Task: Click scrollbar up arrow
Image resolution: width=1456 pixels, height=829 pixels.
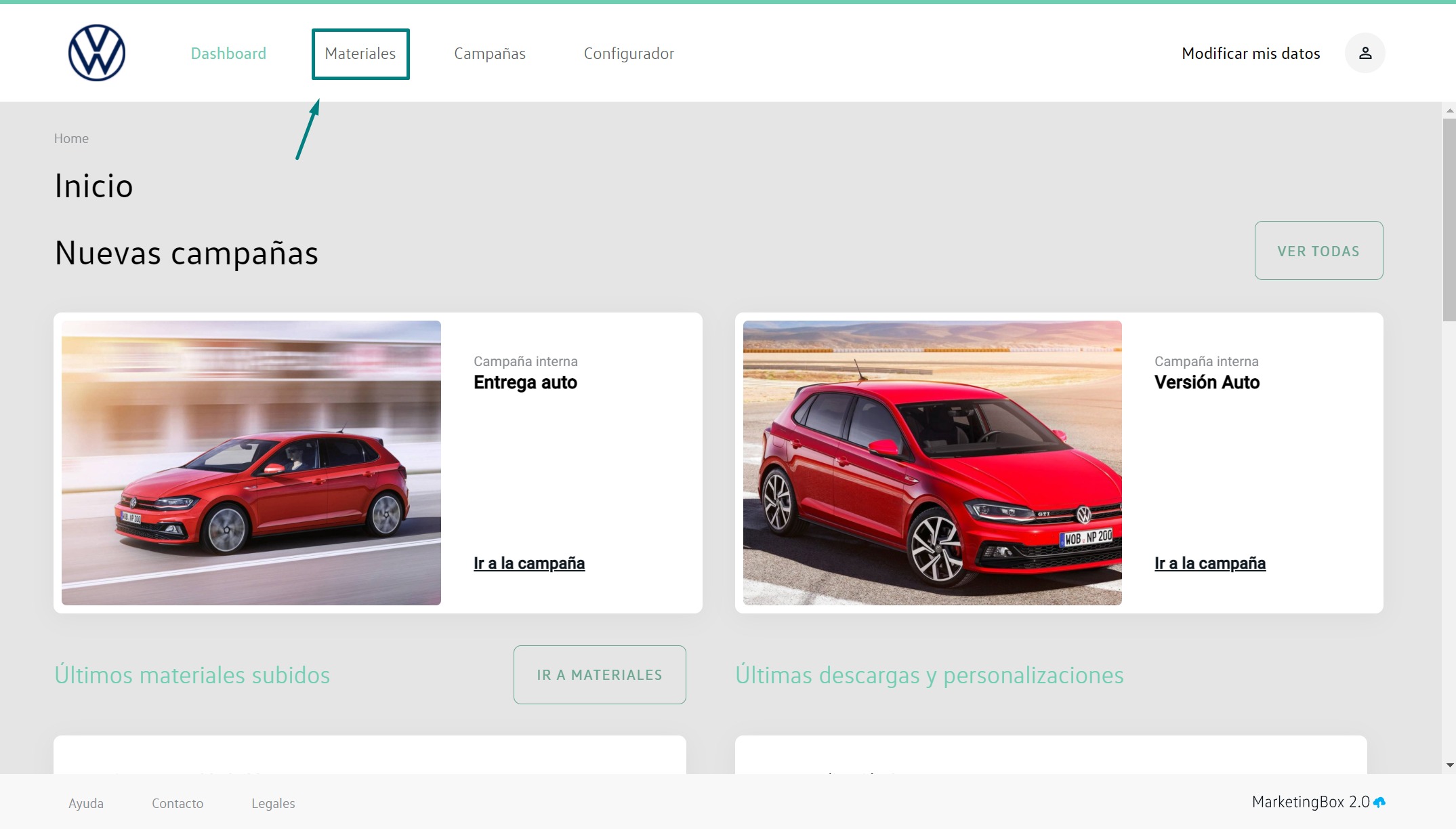Action: [x=1449, y=110]
